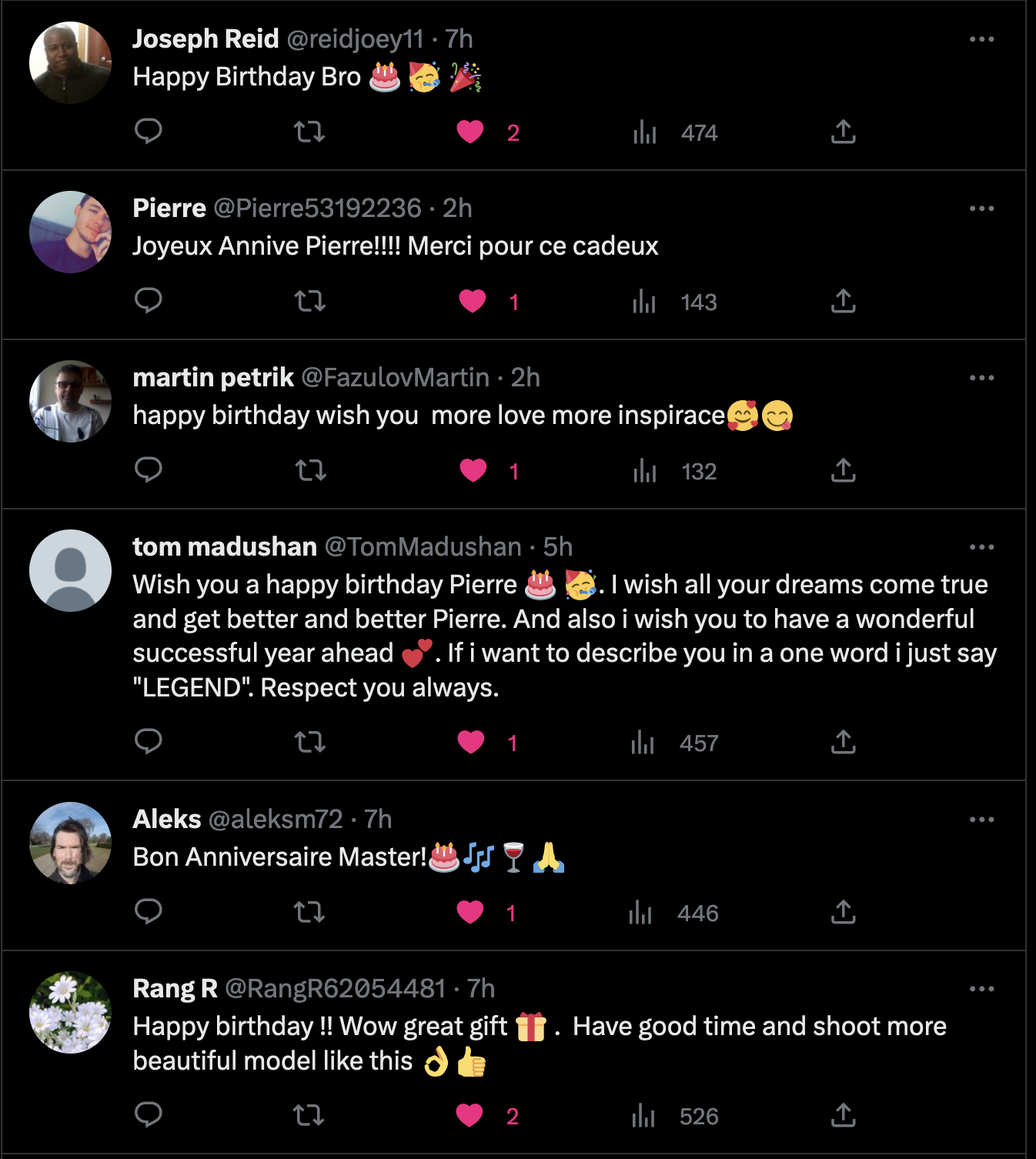
Task: Reply to Joseph Reid's birthday tweet
Action: (149, 132)
